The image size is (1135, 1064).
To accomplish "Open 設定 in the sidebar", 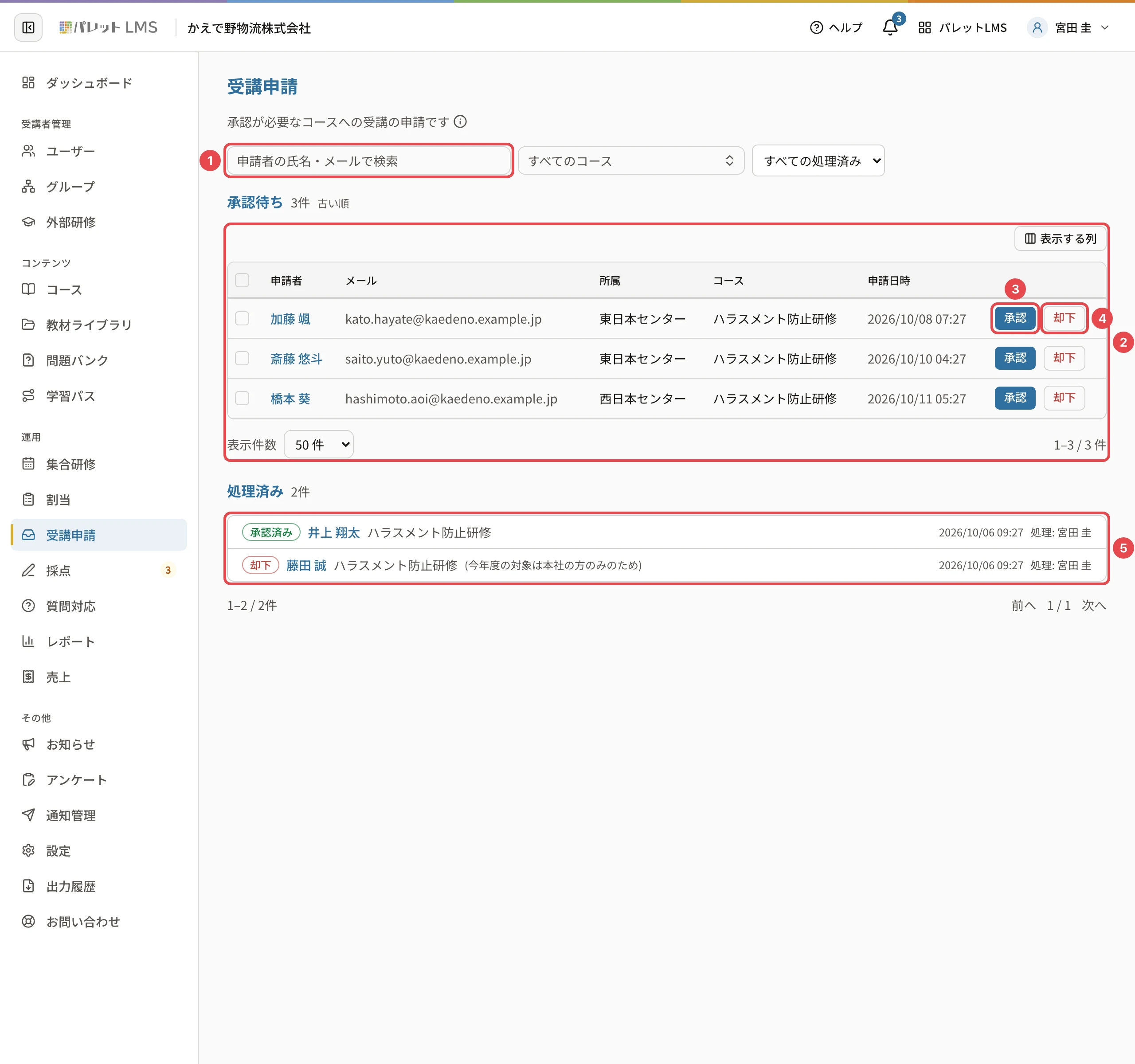I will (x=99, y=850).
